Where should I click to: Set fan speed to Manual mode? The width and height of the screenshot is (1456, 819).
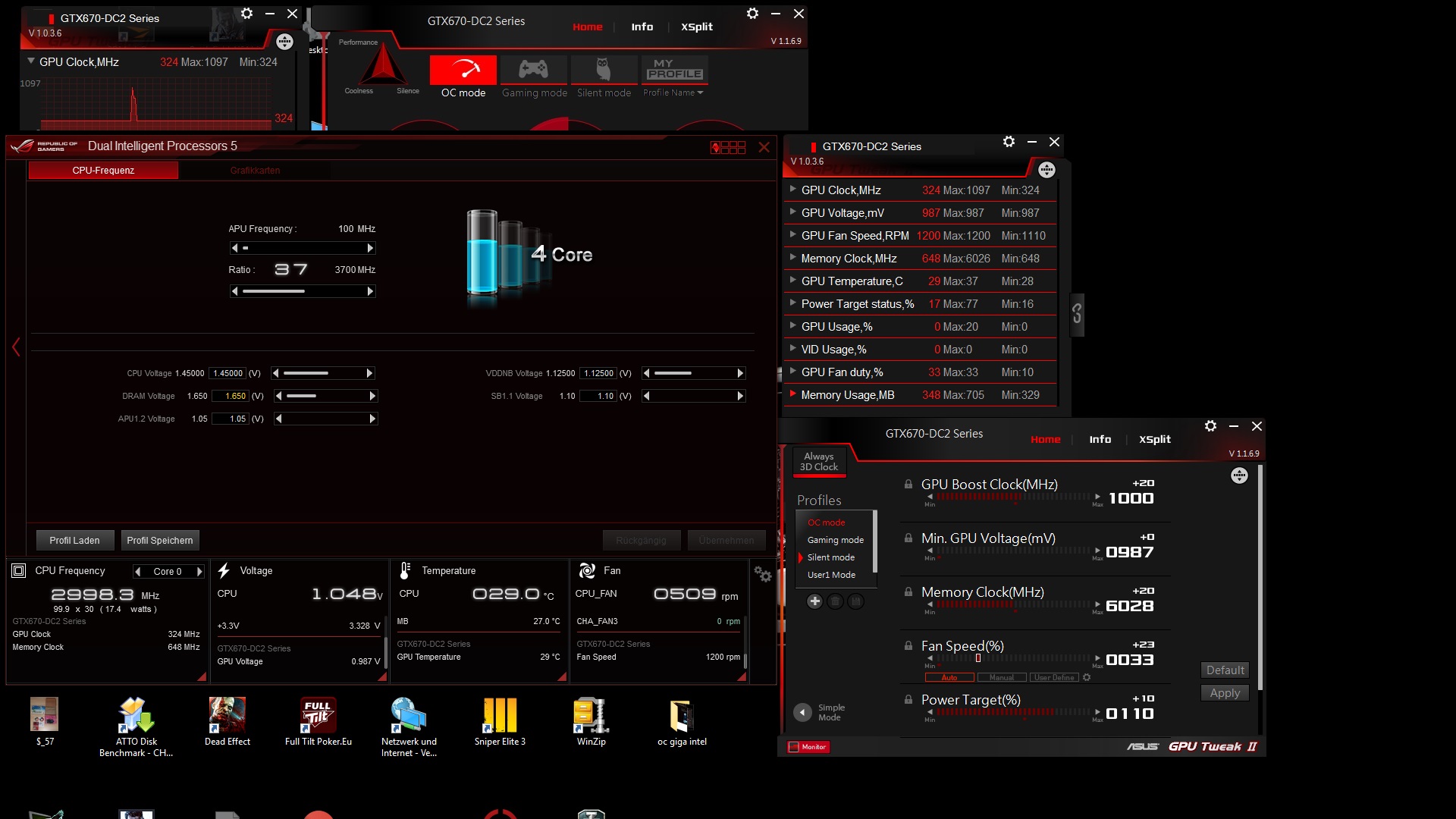pyautogui.click(x=1001, y=677)
